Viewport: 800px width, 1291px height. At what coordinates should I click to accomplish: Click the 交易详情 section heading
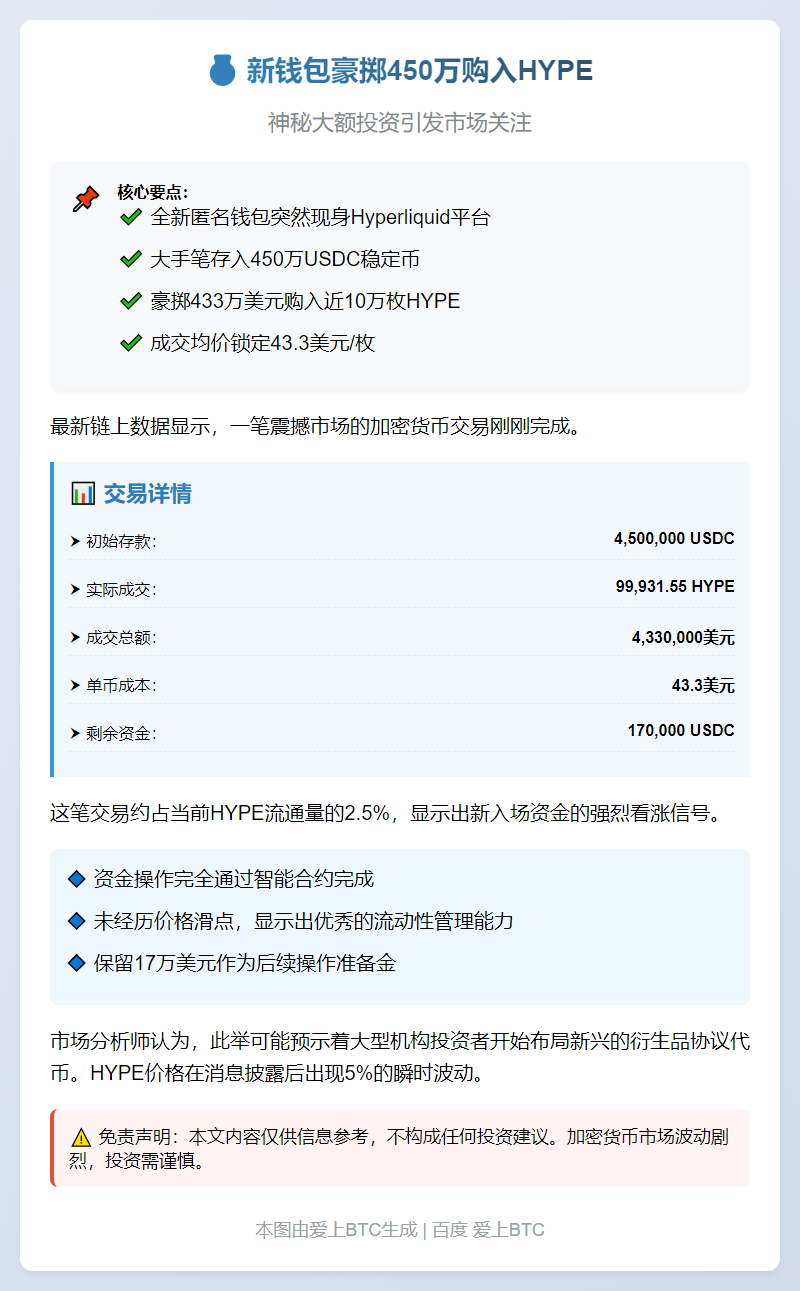coord(148,494)
